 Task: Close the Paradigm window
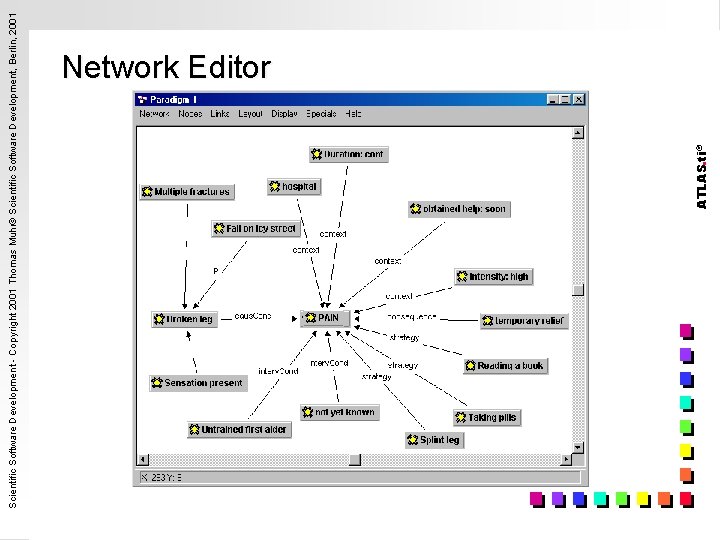click(x=579, y=100)
